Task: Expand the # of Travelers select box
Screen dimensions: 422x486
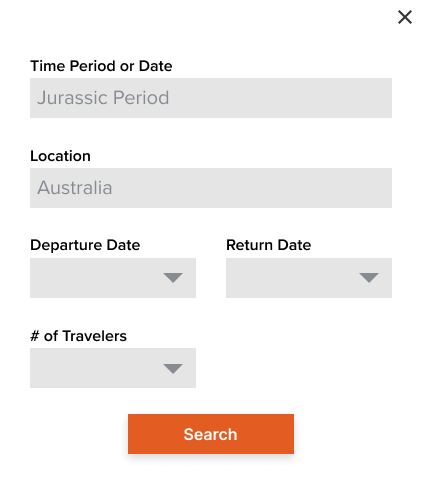Action: click(113, 368)
